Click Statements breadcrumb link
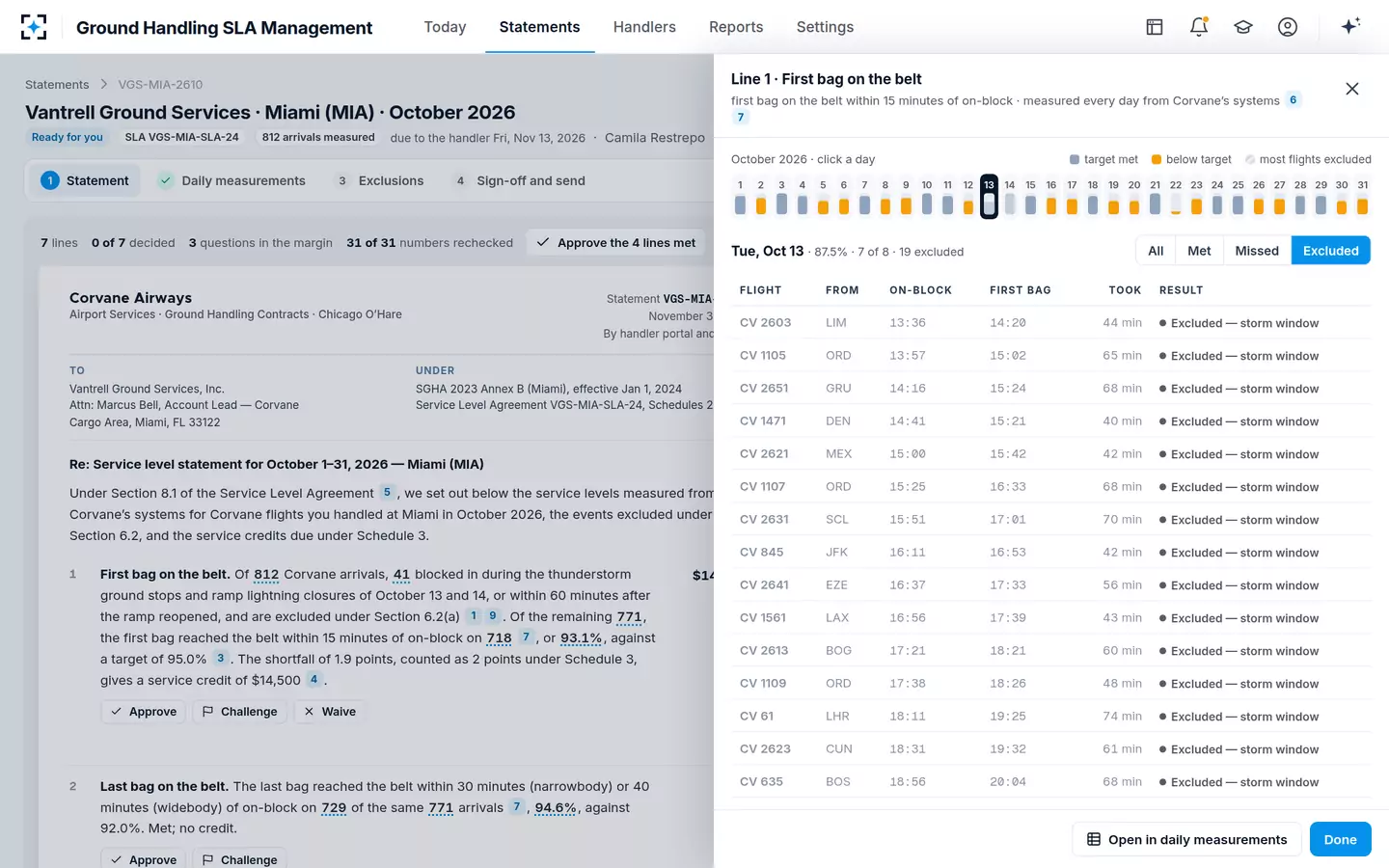The image size is (1389, 868). tap(57, 85)
